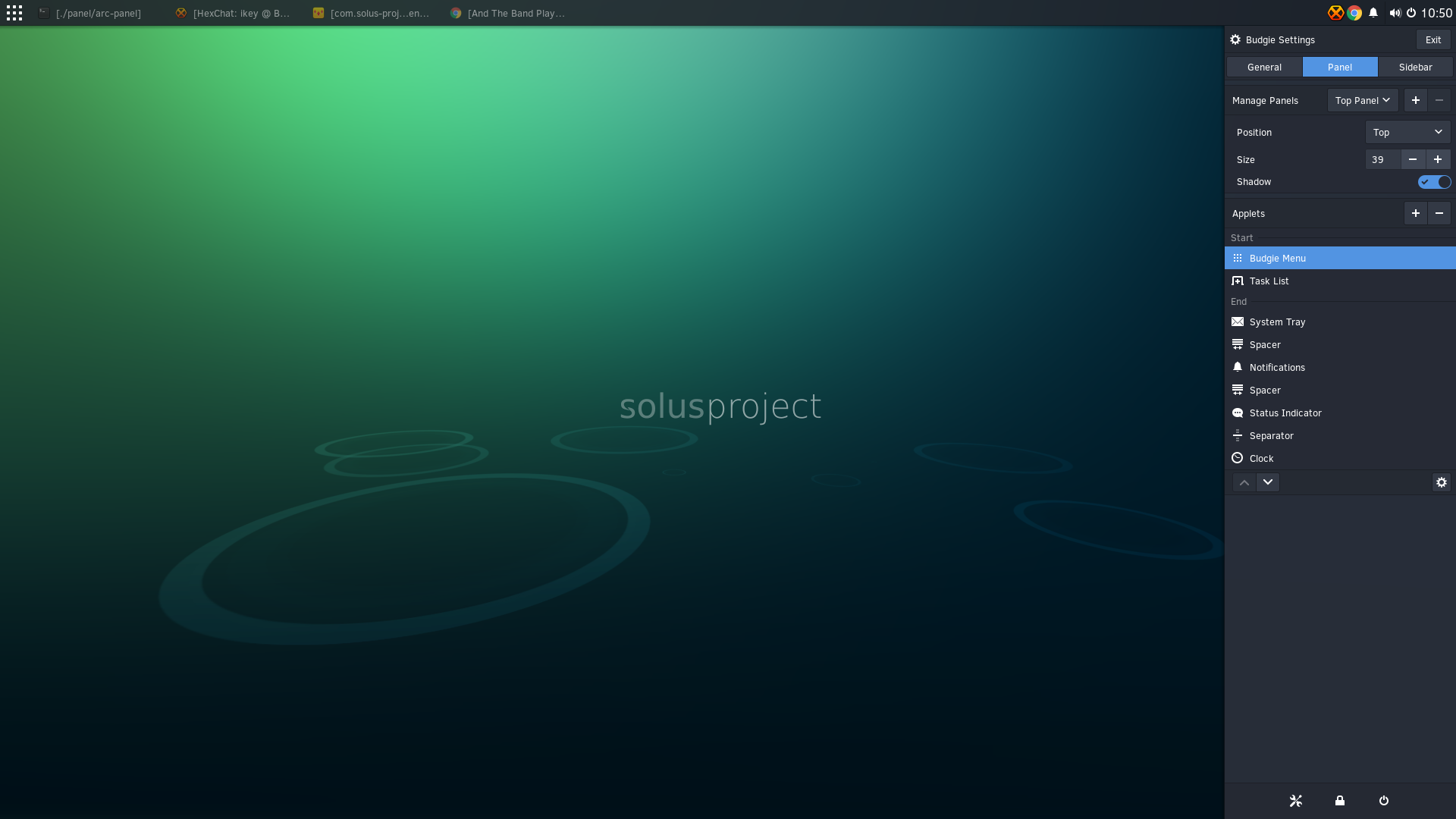Select the Separator applet
The image size is (1456, 819).
[x=1340, y=435]
